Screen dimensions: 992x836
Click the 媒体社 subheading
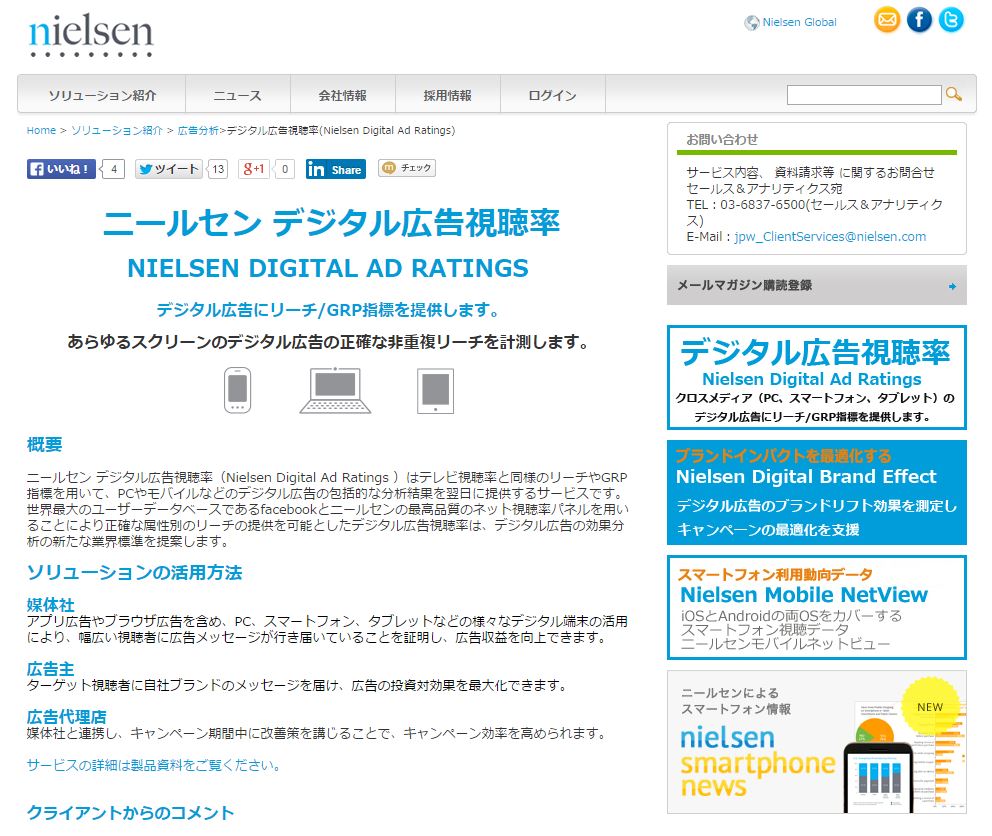pyautogui.click(x=51, y=604)
